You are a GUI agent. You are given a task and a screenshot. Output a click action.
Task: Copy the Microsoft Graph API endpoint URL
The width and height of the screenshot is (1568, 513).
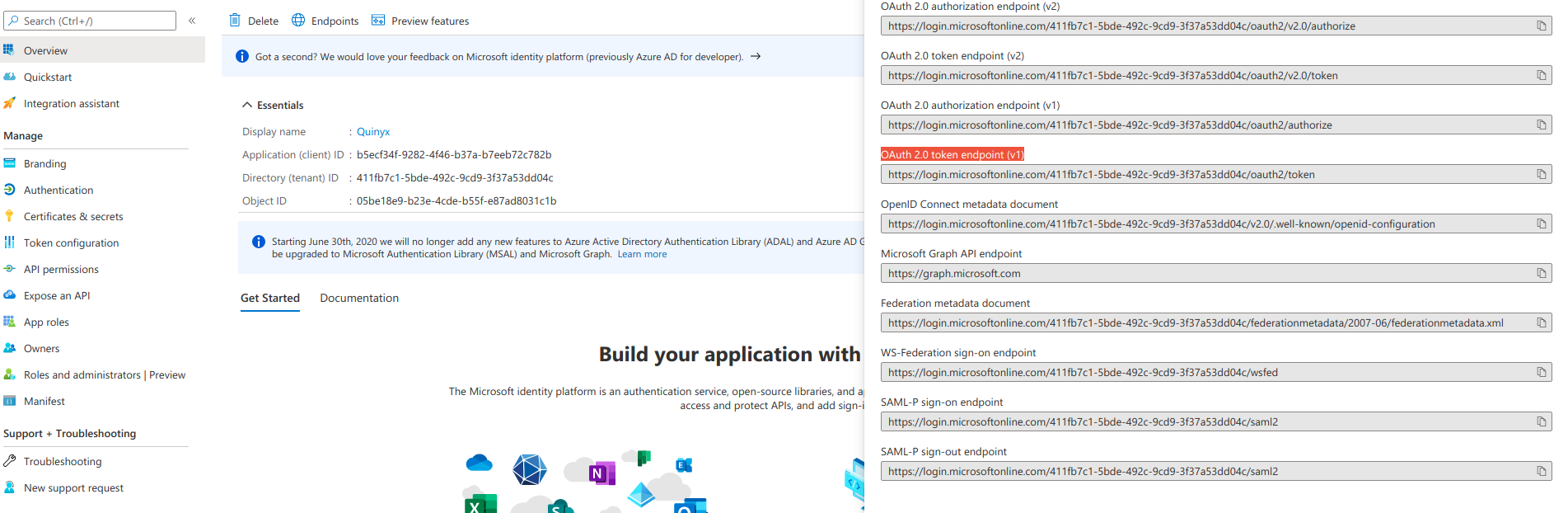1541,274
